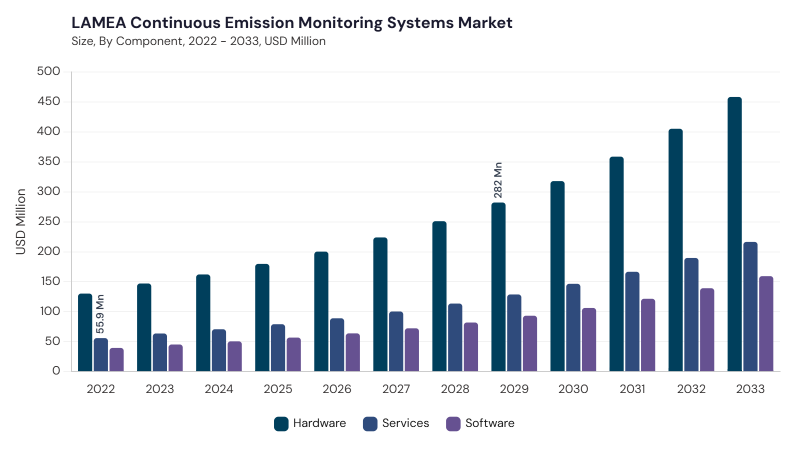Select the 2032 Services bar
Image resolution: width=800 pixels, height=450 pixels.
(x=691, y=314)
